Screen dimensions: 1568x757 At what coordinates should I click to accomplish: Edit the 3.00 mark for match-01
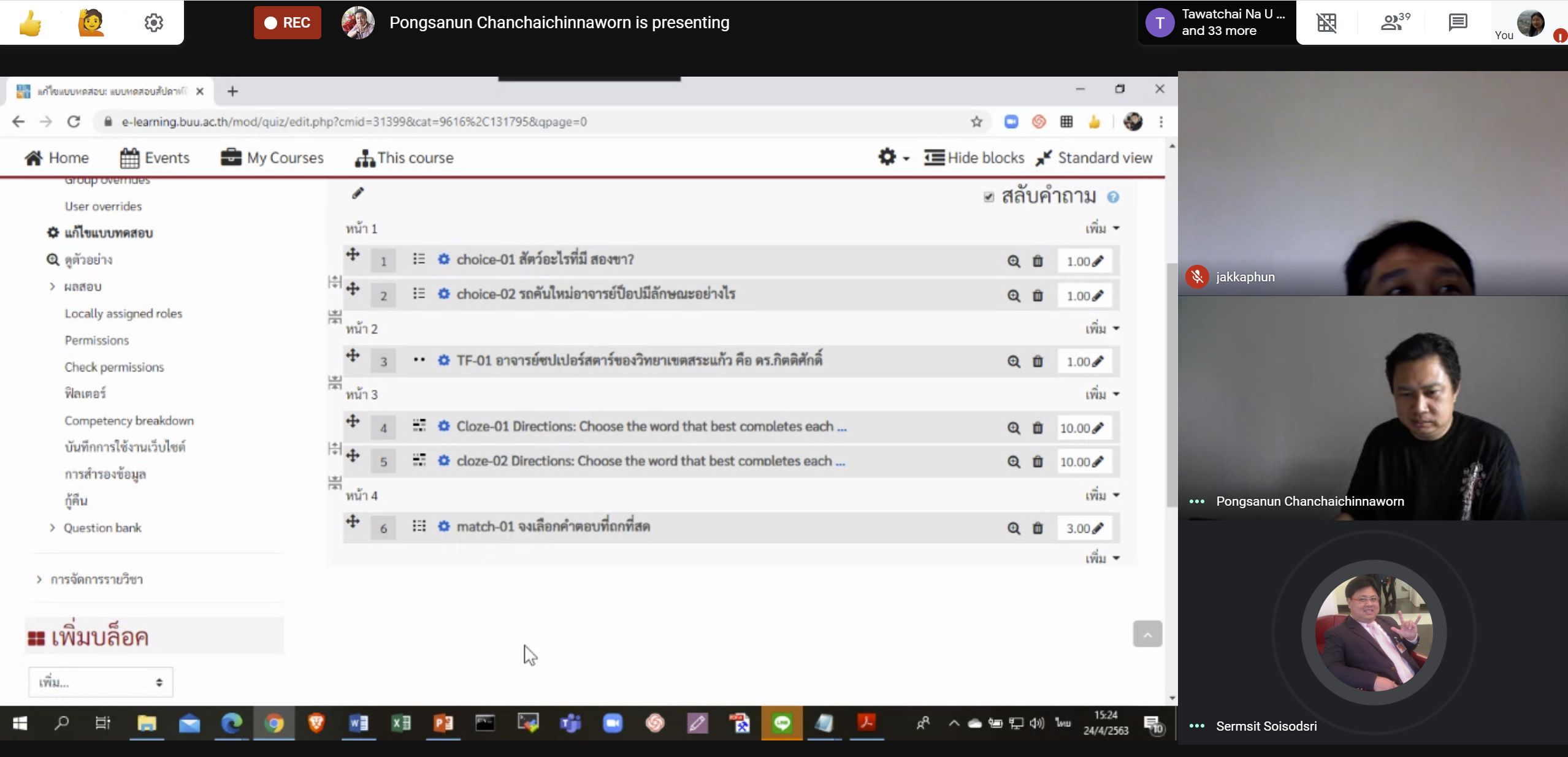pyautogui.click(x=1098, y=528)
